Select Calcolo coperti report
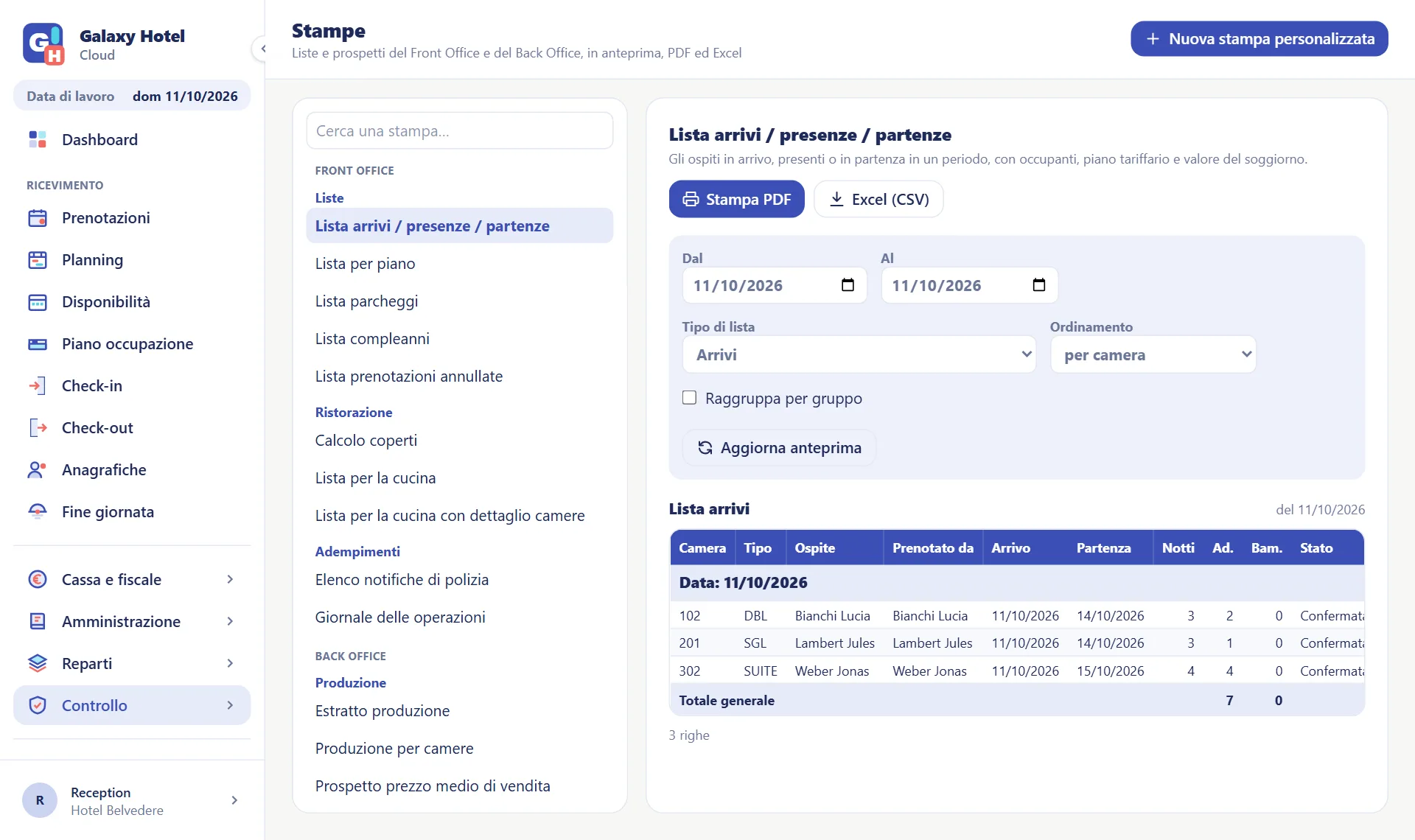Screen dimensions: 1415x840 pos(459,440)
